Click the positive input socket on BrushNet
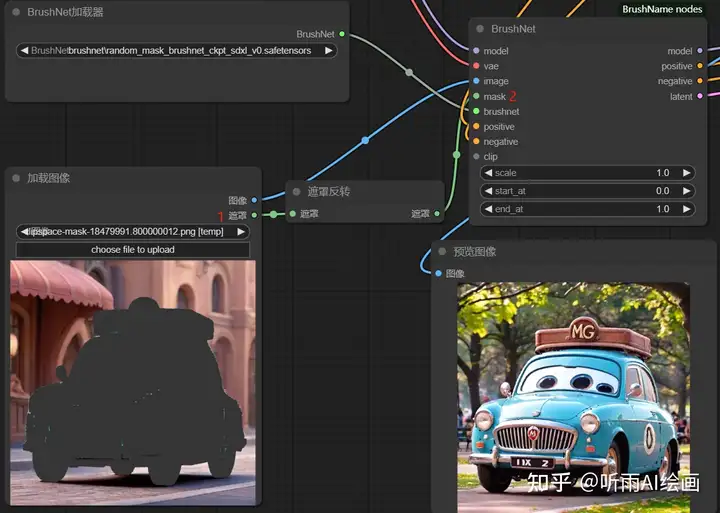Screen dimensions: 720x513 pos(476,126)
